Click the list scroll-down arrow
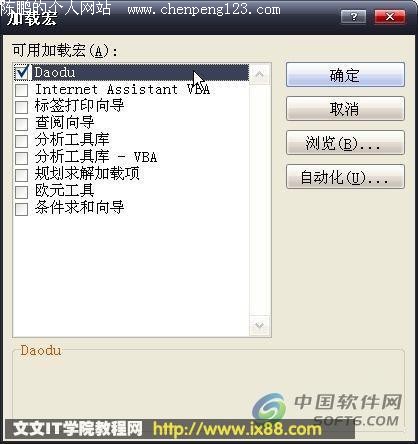The image size is (418, 444). (x=259, y=325)
